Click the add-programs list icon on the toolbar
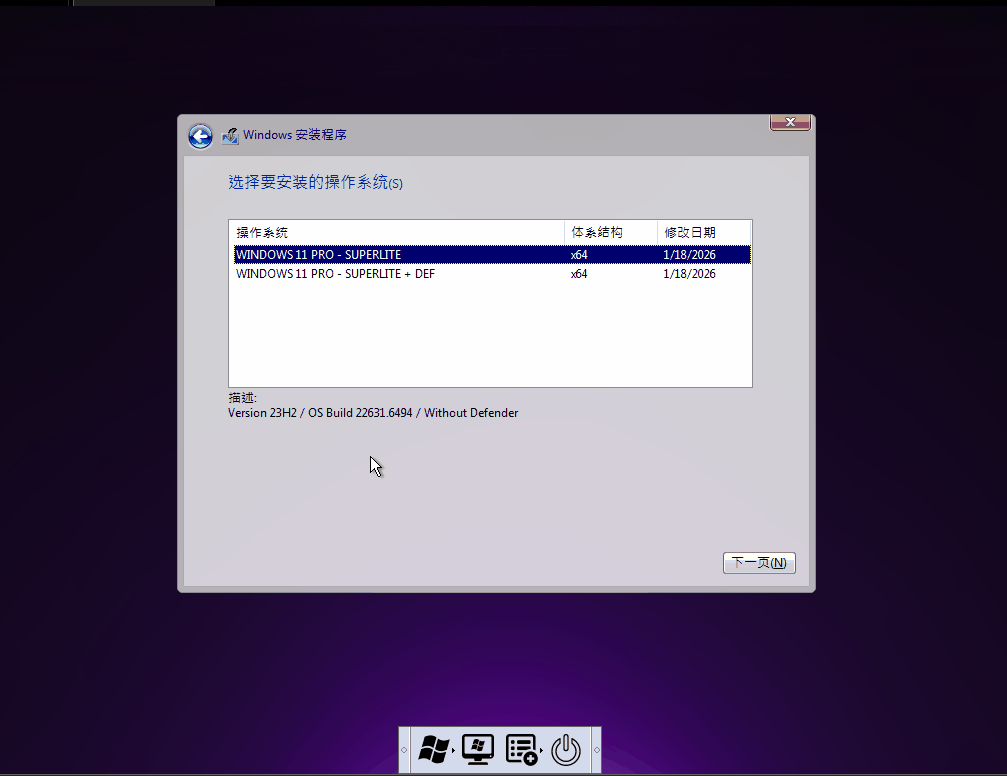The height and width of the screenshot is (776, 1007). pyautogui.click(x=521, y=748)
